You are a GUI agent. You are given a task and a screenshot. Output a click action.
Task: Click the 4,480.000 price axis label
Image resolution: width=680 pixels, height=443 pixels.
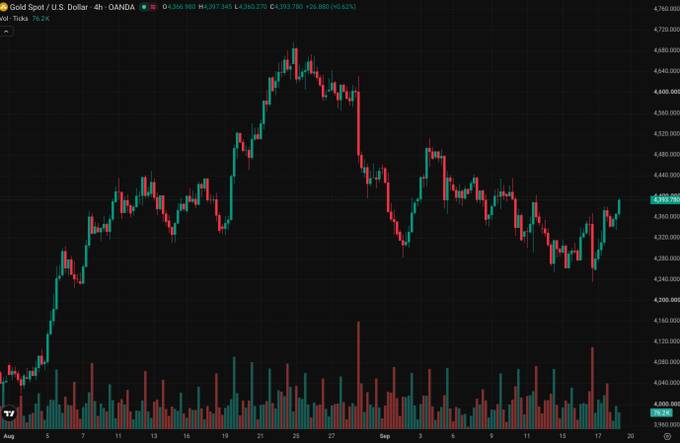click(666, 154)
